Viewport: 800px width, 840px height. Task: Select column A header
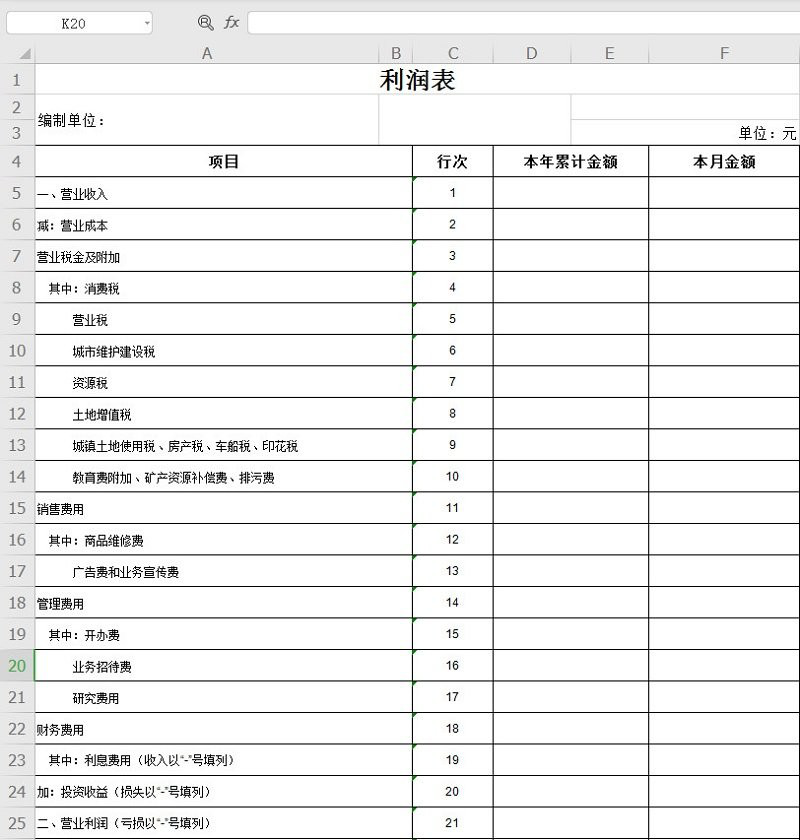coord(207,53)
